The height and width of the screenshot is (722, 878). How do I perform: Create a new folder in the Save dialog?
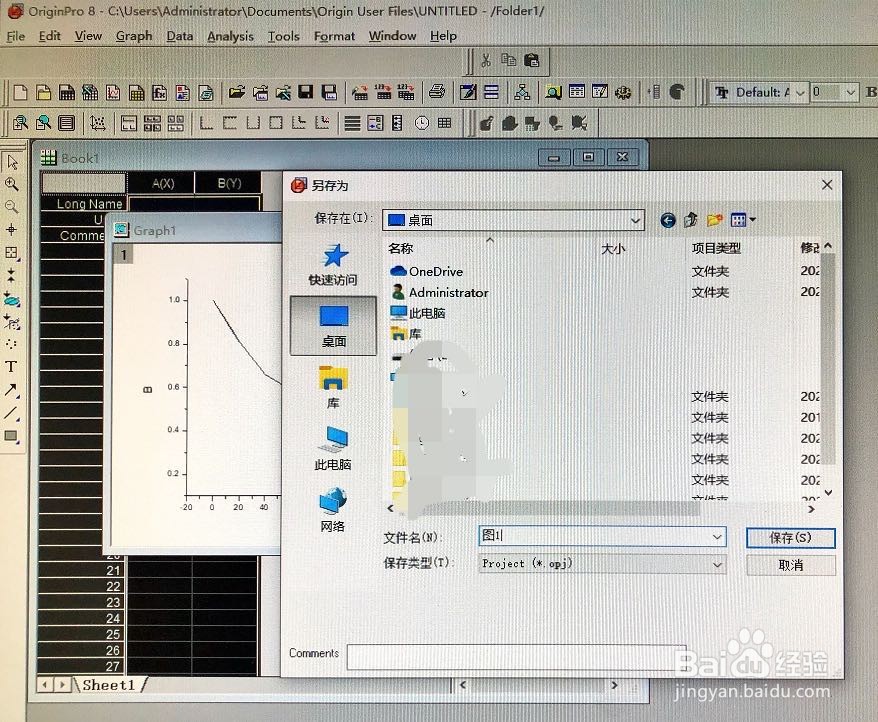(x=714, y=219)
